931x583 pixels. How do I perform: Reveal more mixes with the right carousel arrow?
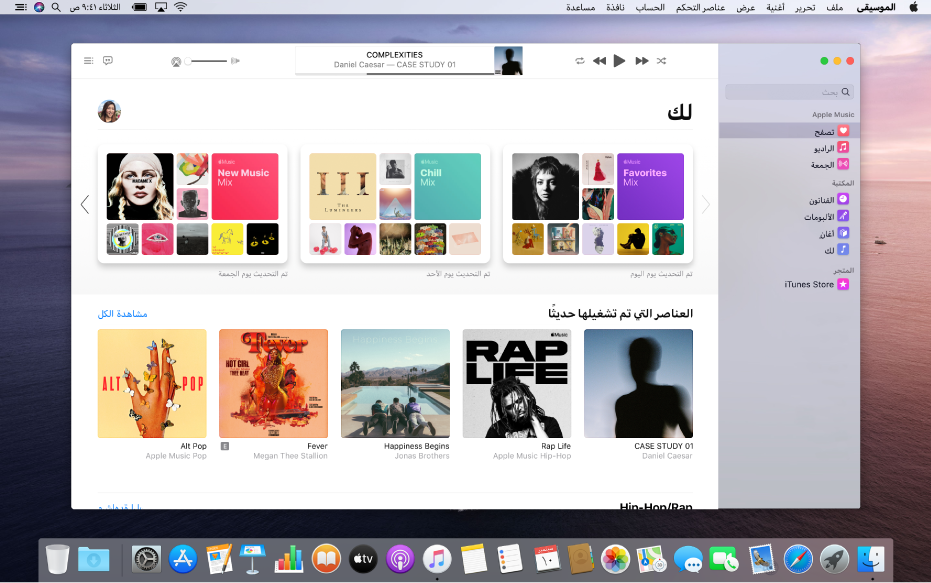click(x=705, y=204)
